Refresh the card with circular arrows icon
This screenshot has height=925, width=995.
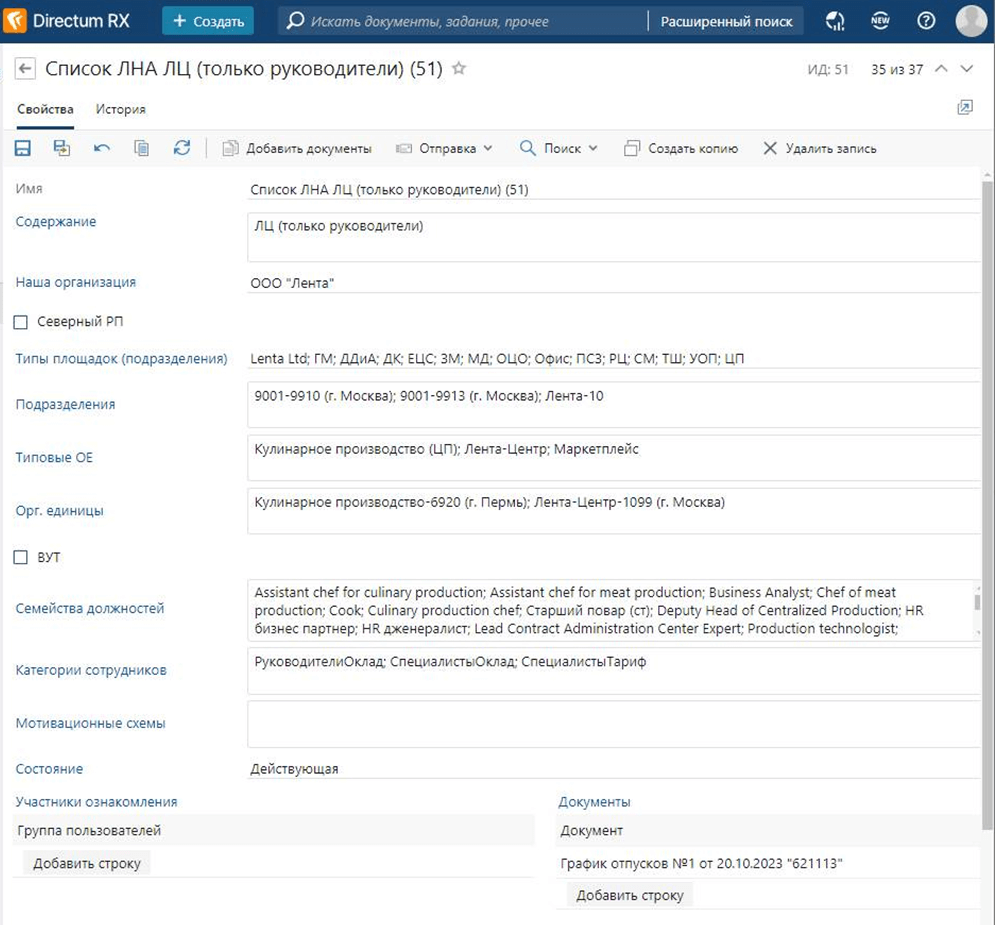182,148
